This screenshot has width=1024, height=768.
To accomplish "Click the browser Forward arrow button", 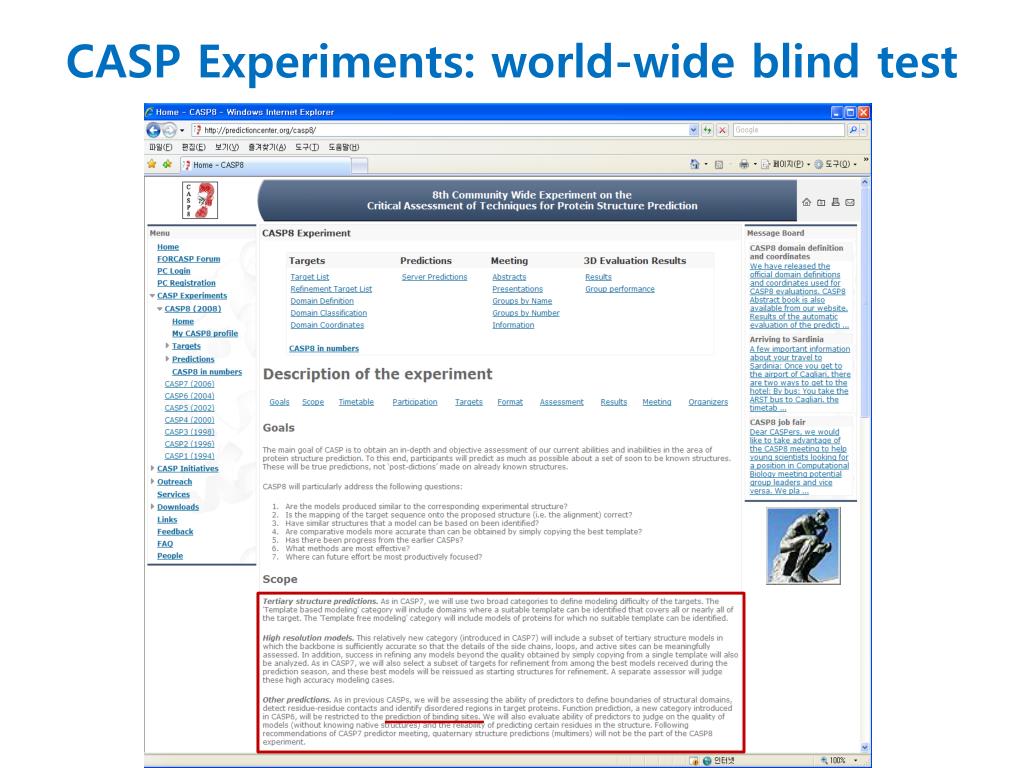I will coord(169,130).
